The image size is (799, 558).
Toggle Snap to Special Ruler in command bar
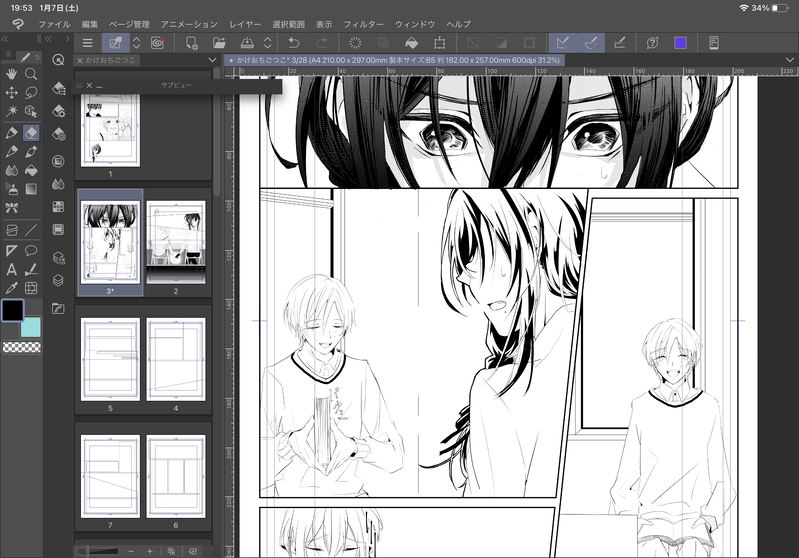pos(591,43)
